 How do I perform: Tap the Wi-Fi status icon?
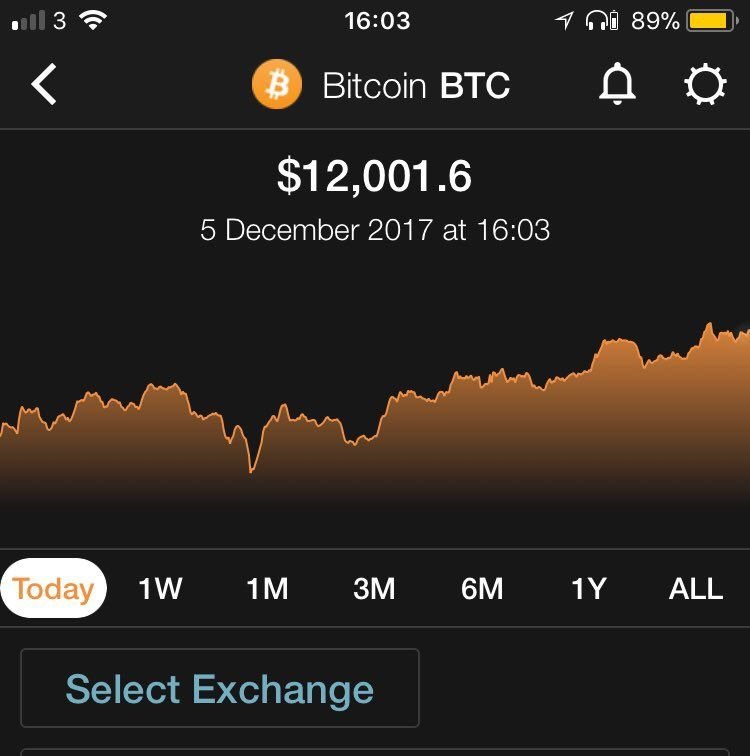(93, 20)
